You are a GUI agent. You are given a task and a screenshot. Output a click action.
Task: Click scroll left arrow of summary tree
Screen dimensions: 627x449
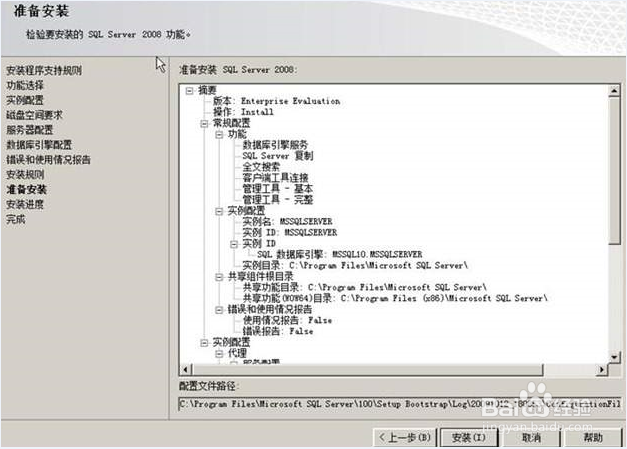coord(185,369)
